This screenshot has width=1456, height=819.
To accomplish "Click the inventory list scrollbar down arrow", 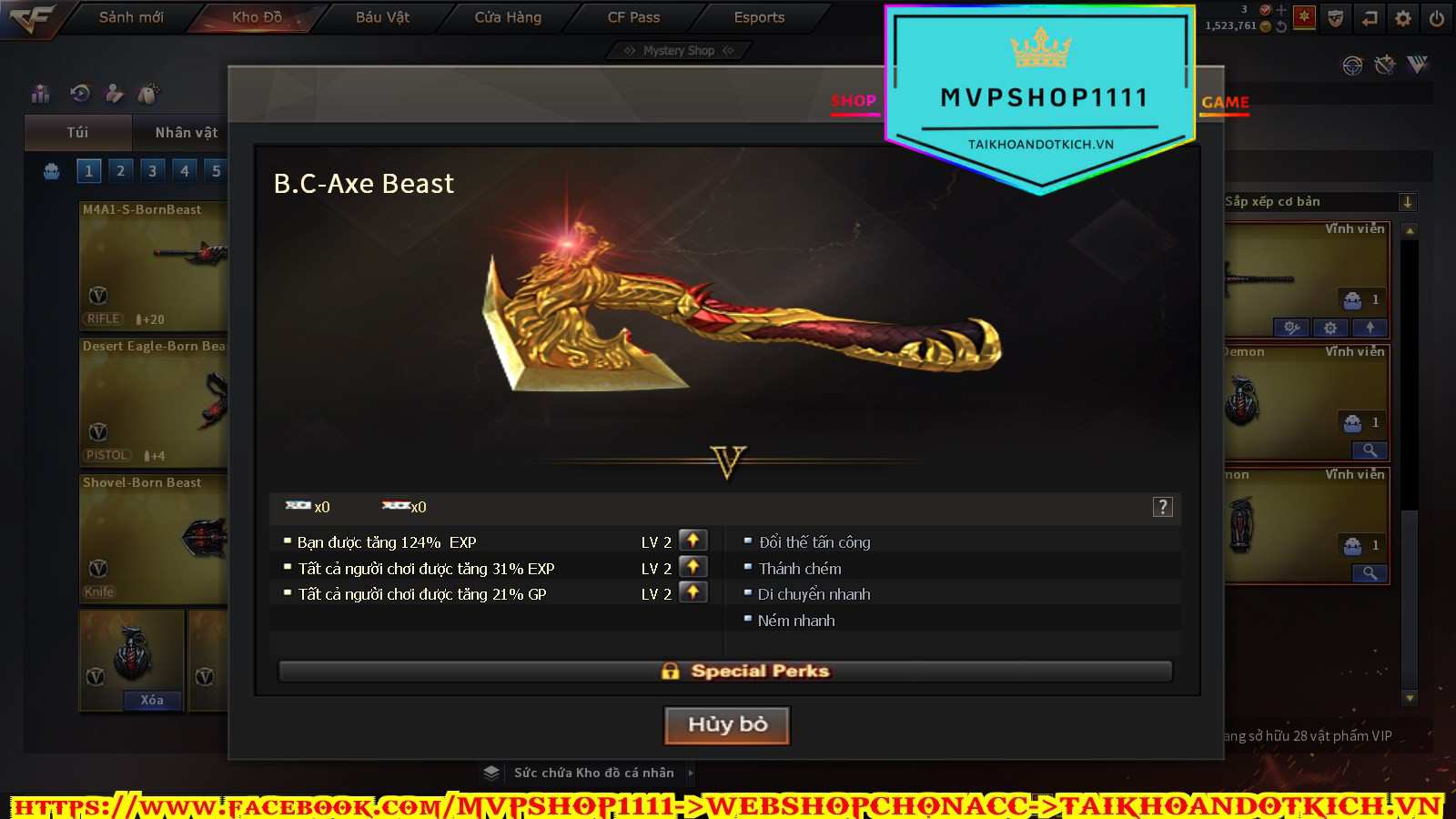I will [1410, 698].
